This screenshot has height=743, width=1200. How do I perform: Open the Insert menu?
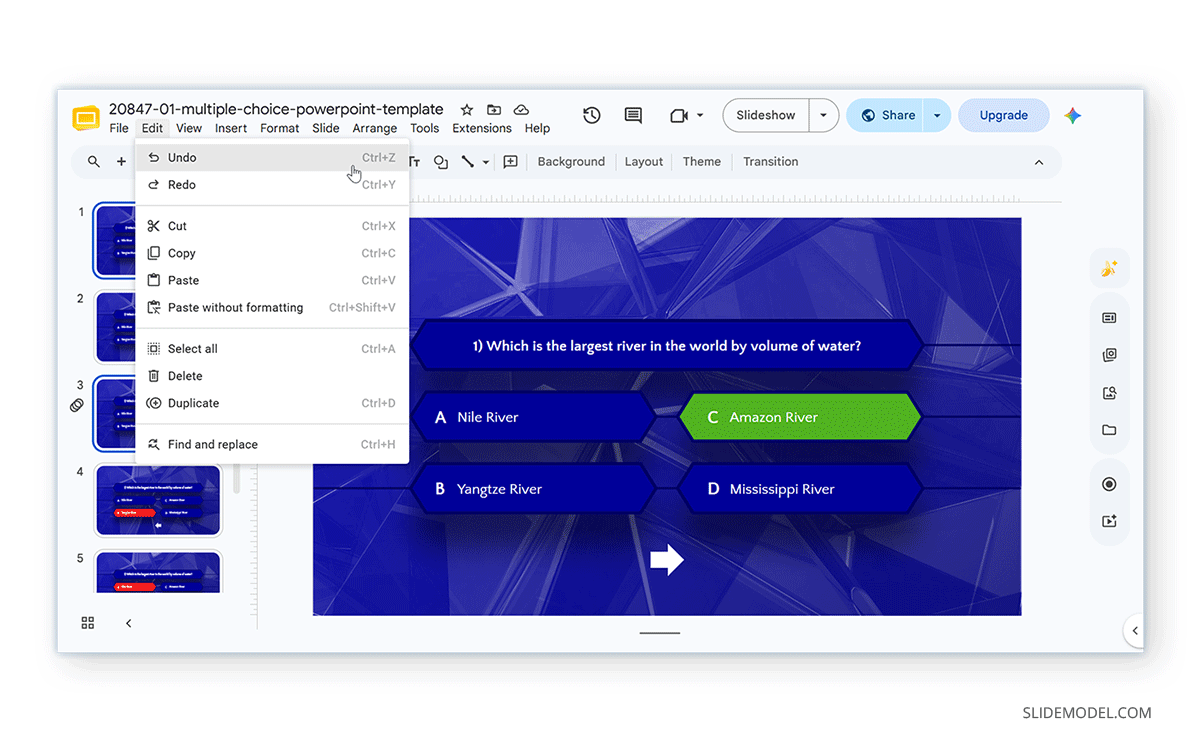coord(231,128)
